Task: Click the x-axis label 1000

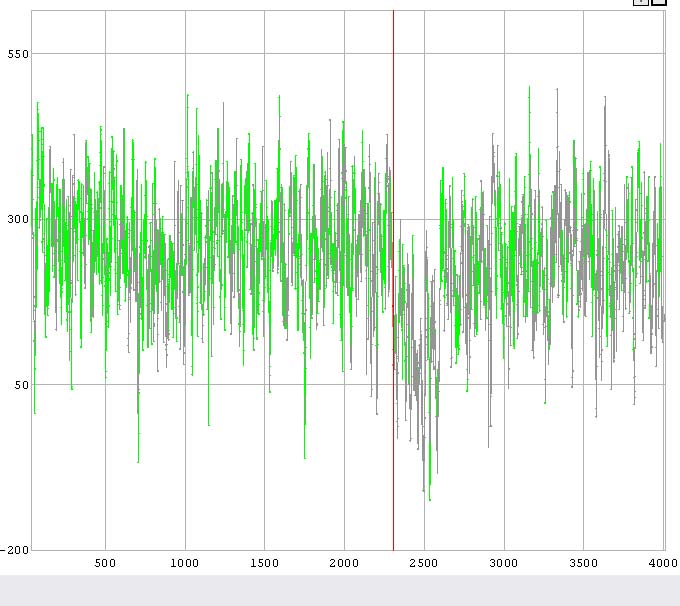Action: (185, 563)
